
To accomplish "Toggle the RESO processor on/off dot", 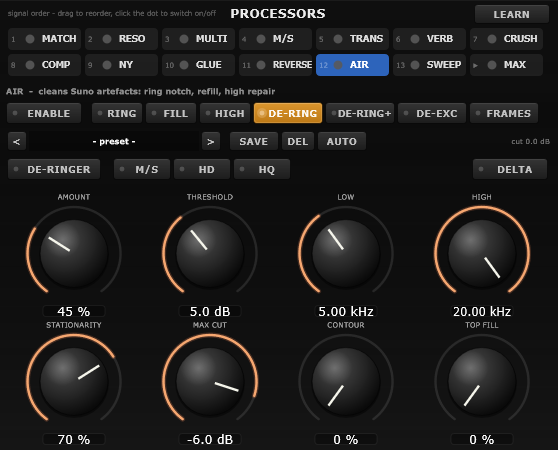I will 107,39.
